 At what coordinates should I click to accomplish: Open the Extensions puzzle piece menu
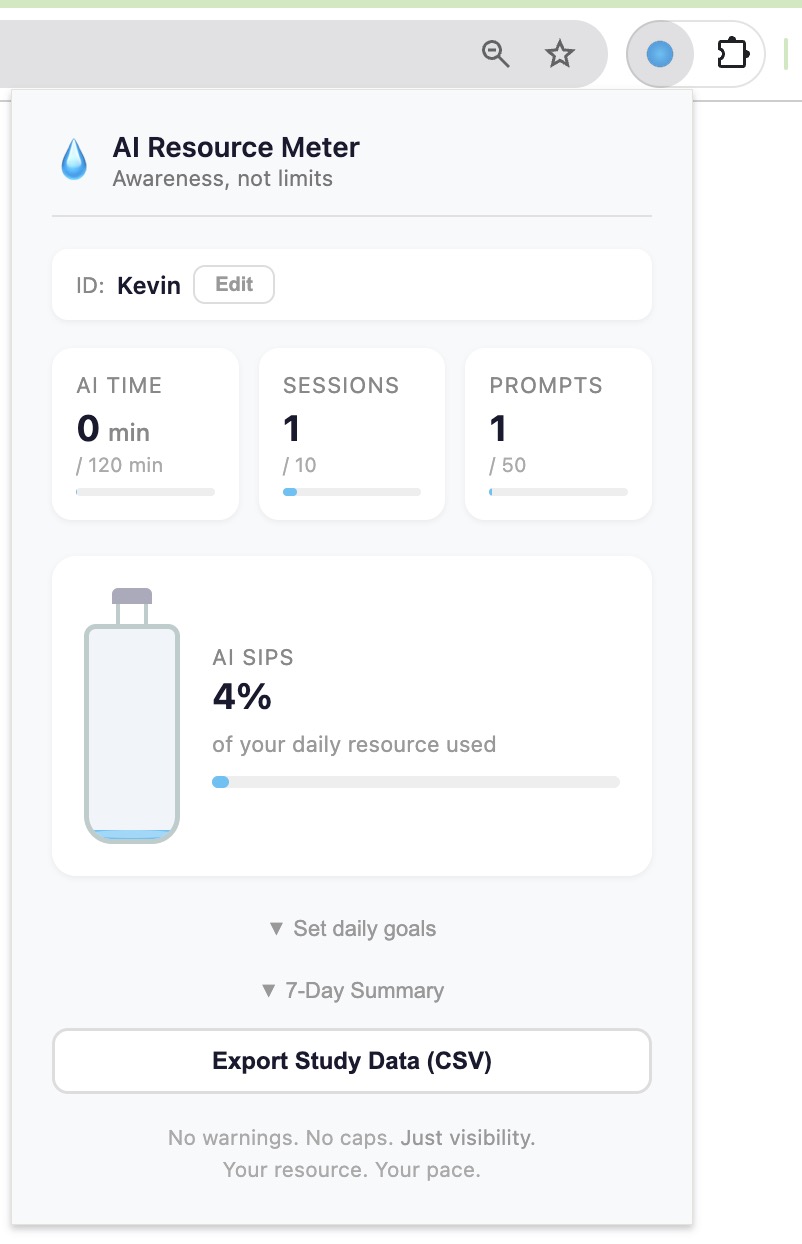(732, 54)
